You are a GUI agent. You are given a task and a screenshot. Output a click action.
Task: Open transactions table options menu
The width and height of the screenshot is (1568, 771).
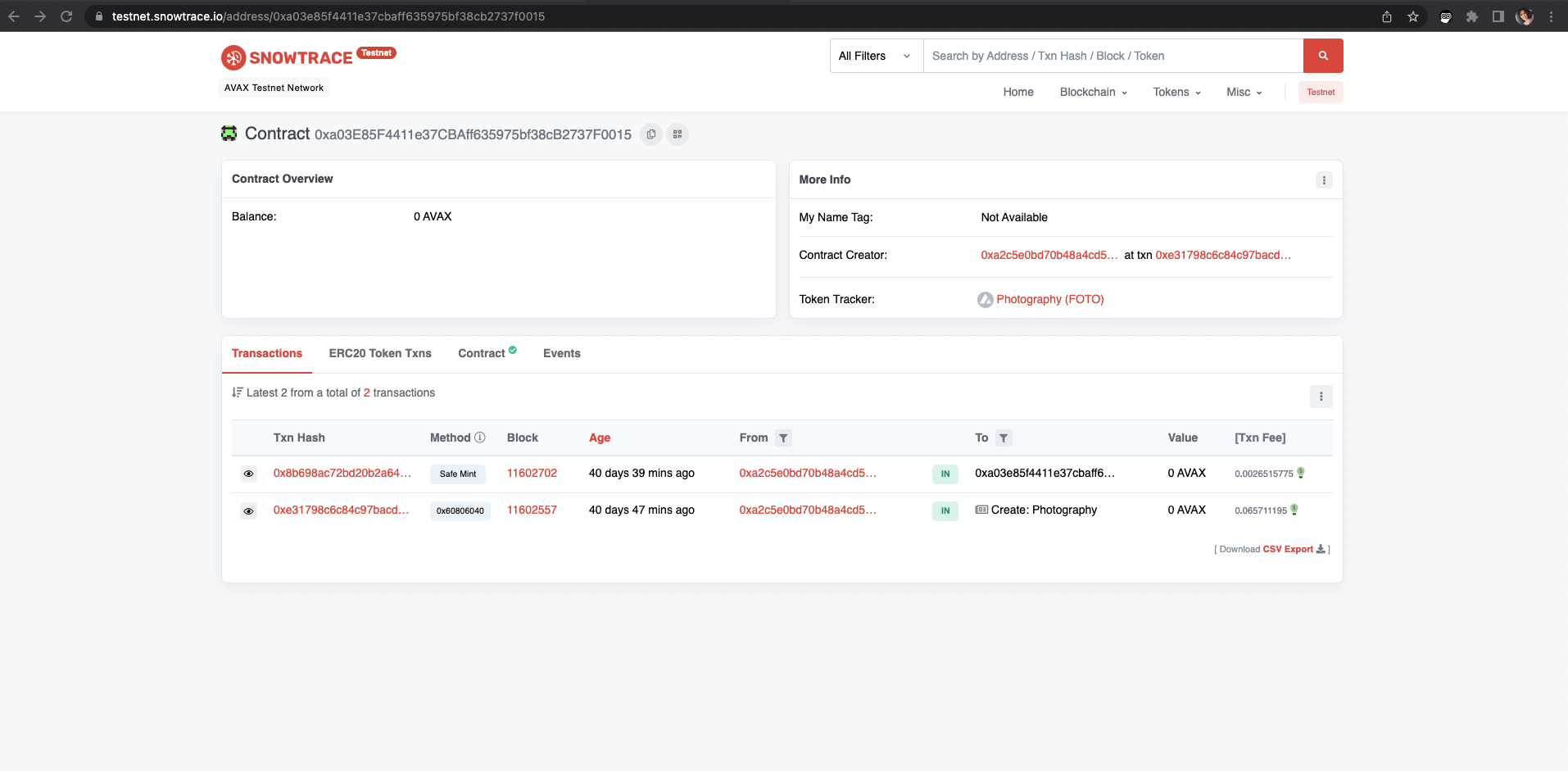(x=1321, y=397)
